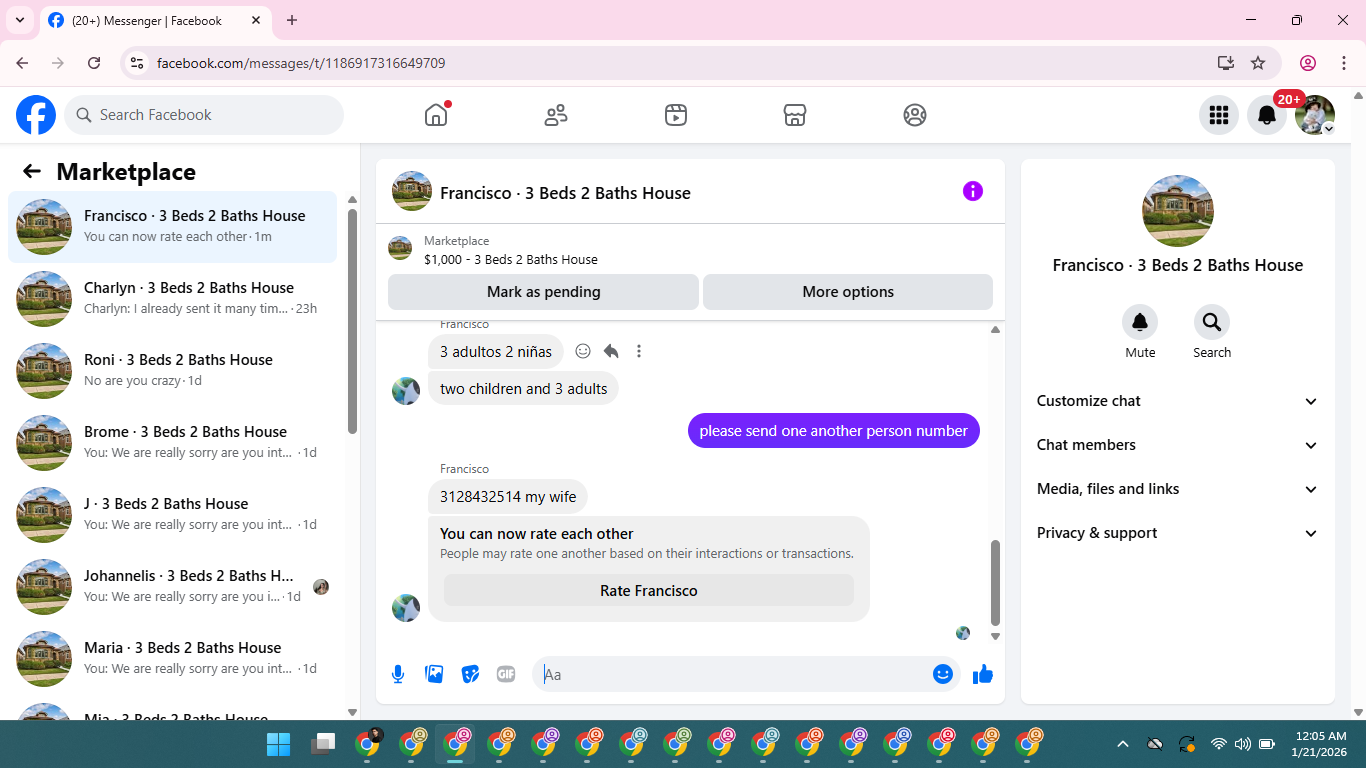Open the house thumbnail in the right panel
Viewport: 1366px width, 768px height.
[1178, 211]
